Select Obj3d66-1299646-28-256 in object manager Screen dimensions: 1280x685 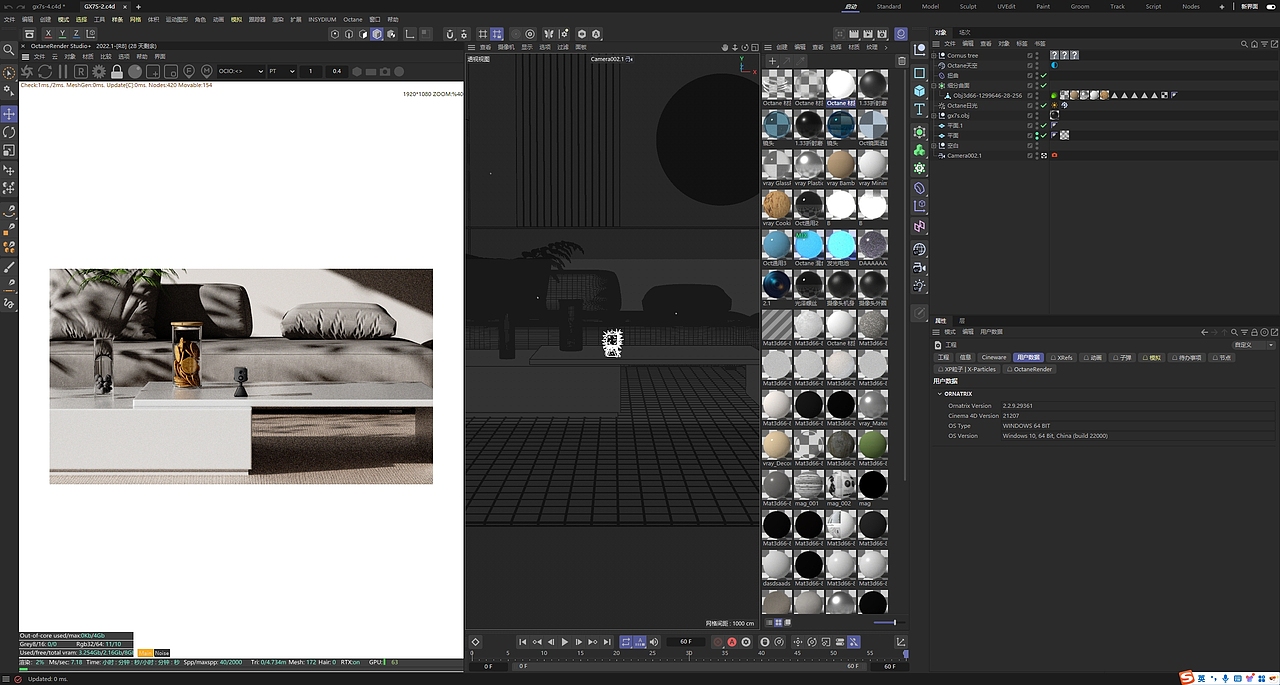point(987,96)
